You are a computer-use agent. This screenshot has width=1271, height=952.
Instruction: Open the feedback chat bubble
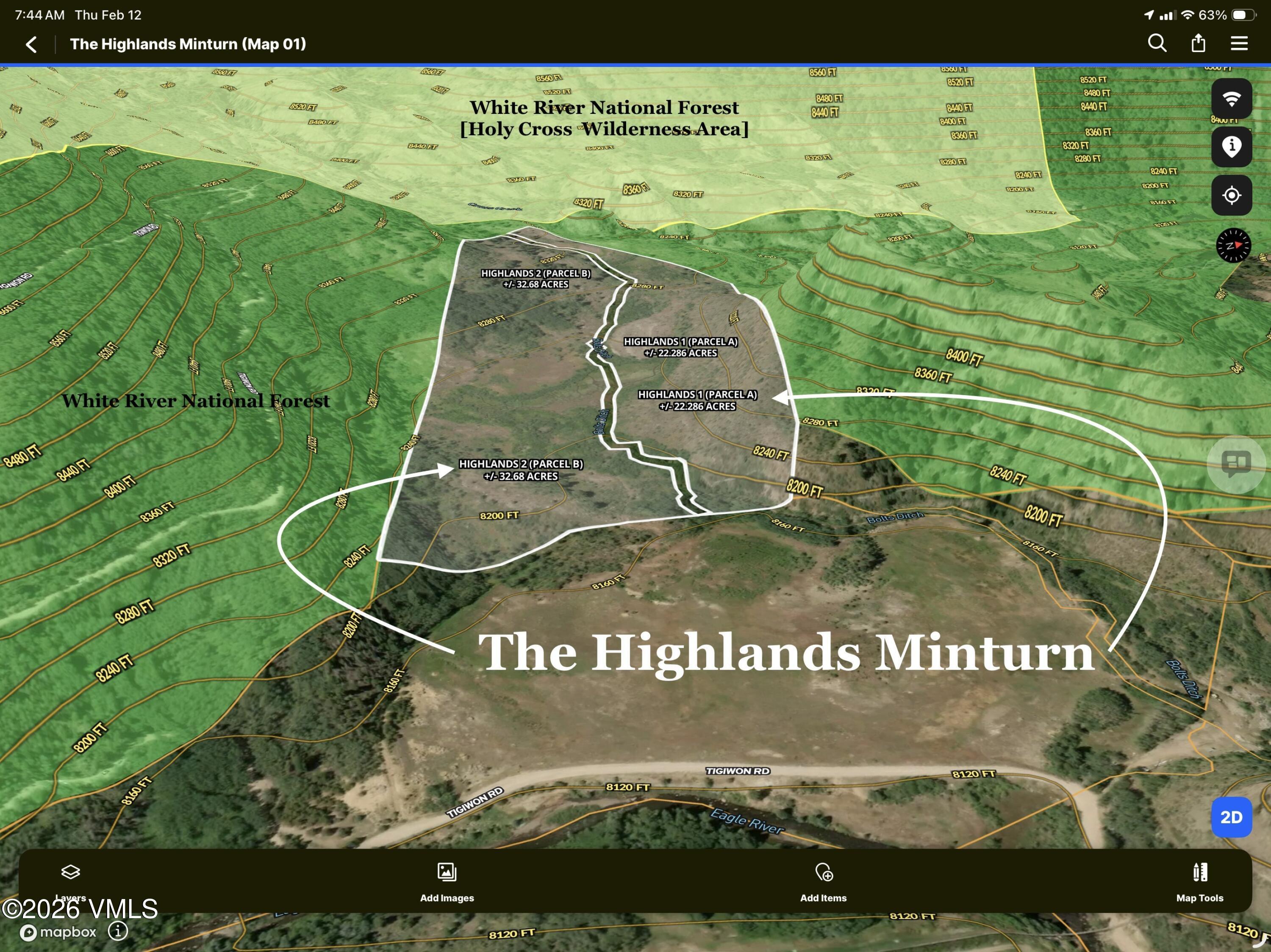click(1236, 463)
